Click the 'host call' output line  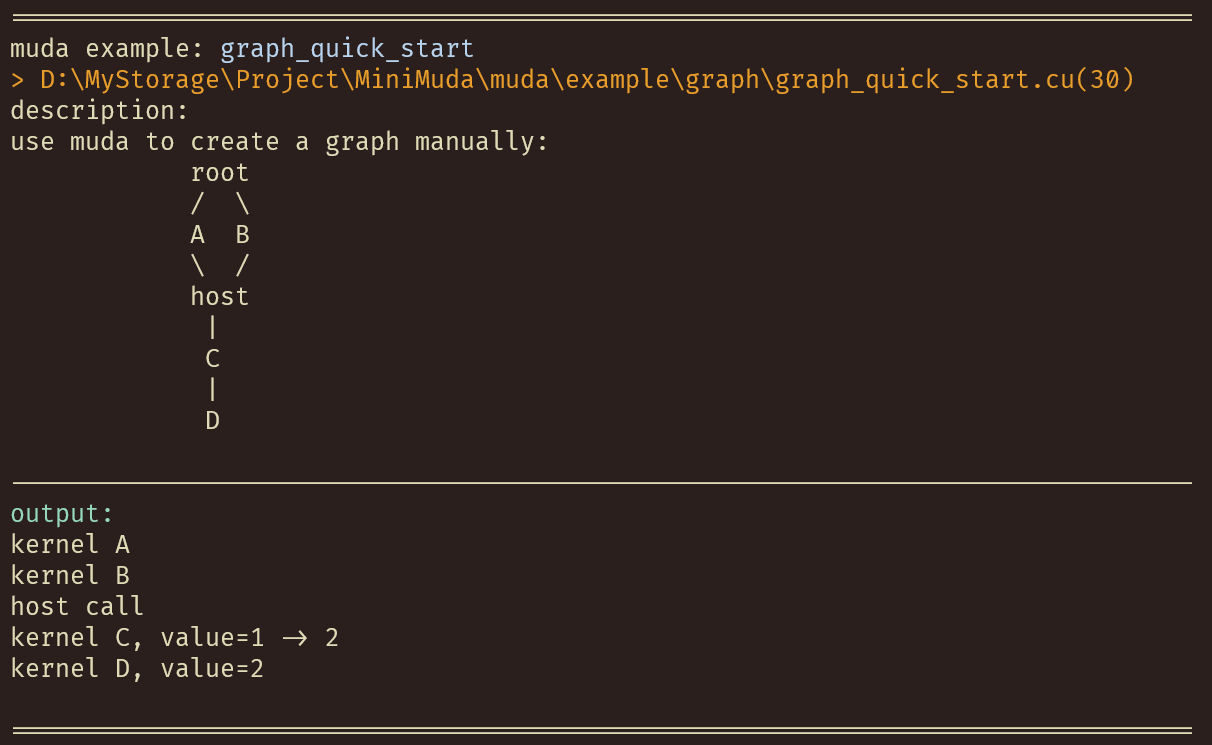click(77, 607)
